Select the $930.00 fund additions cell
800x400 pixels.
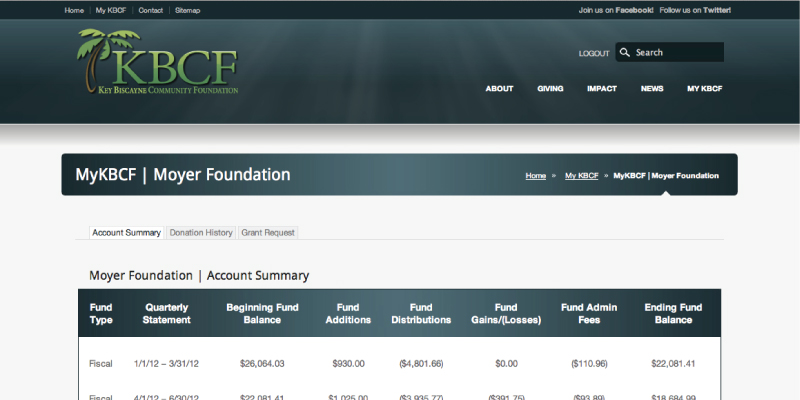click(348, 364)
